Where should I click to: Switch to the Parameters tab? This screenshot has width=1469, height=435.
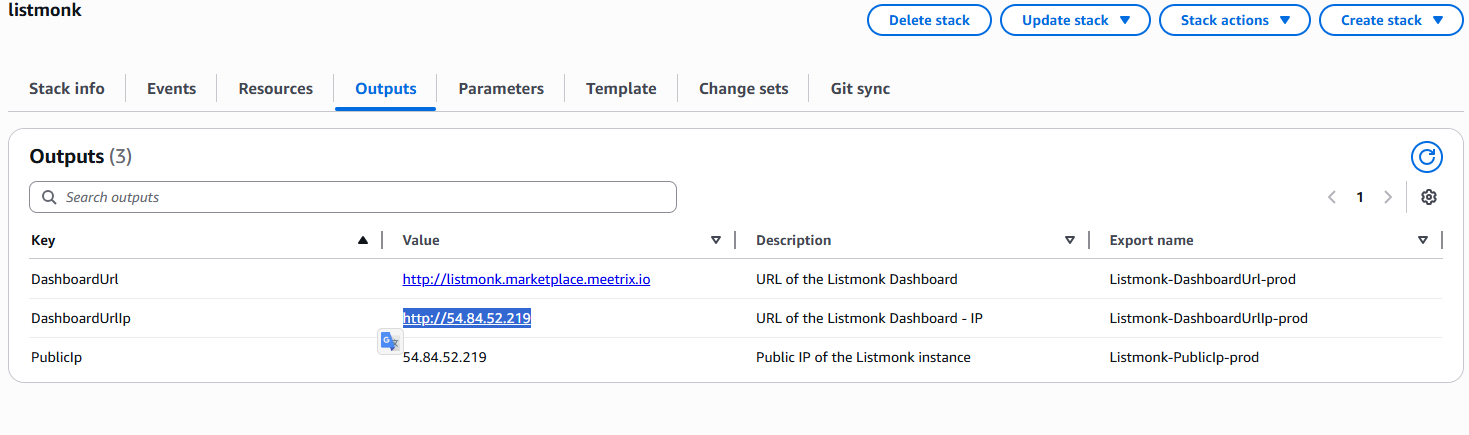(501, 88)
